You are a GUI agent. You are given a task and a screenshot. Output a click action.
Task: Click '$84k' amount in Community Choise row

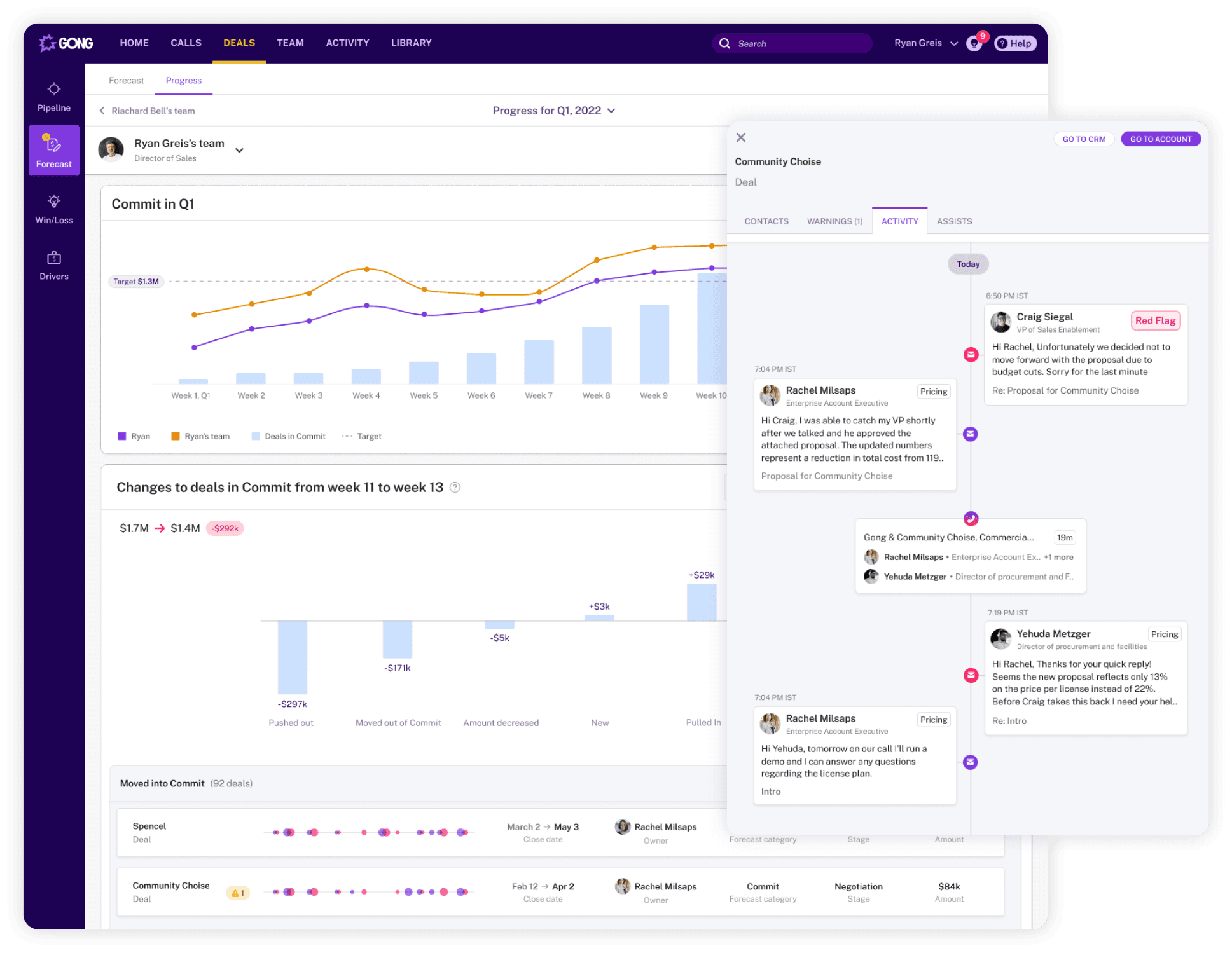coord(949,886)
